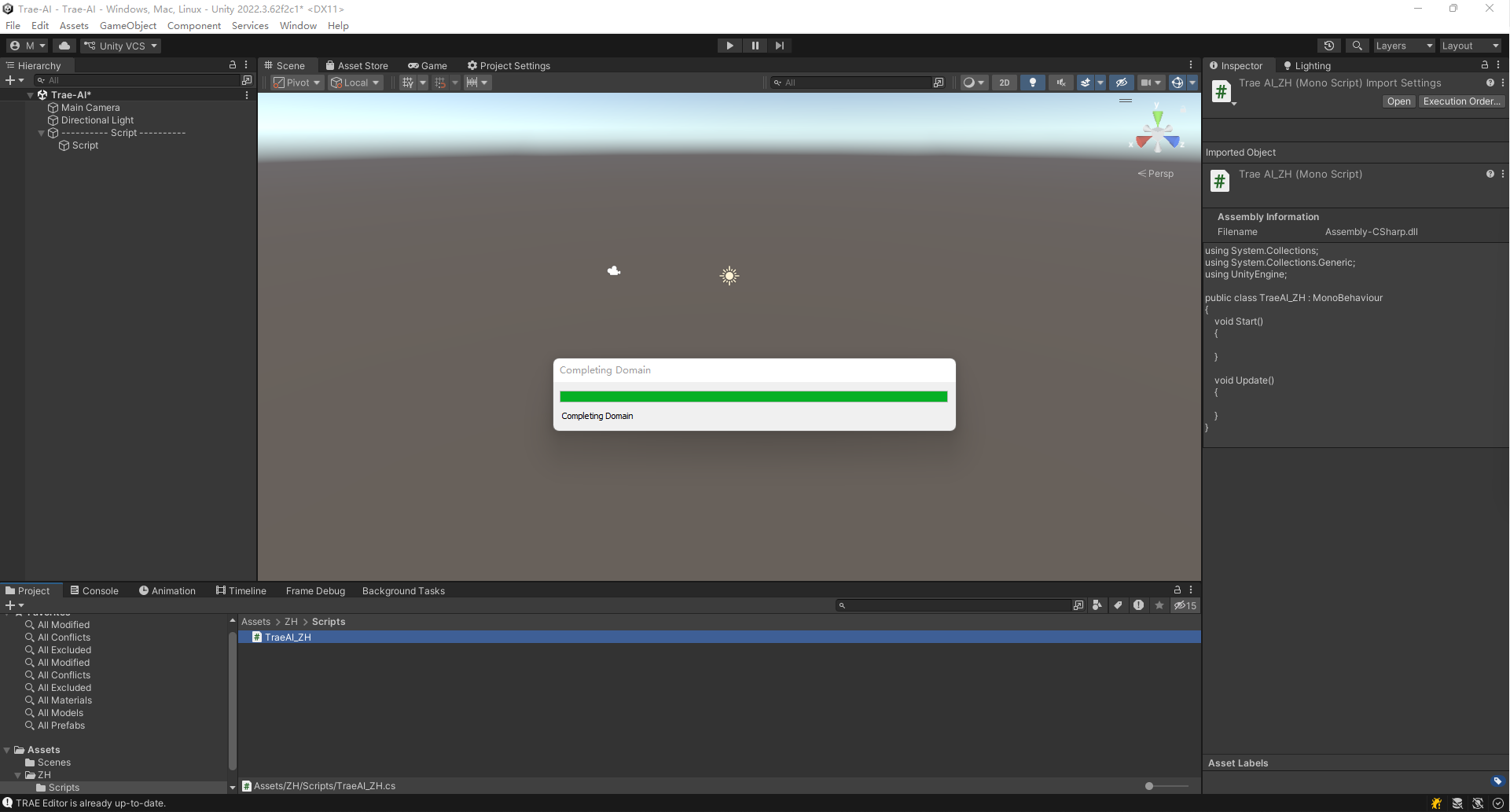Toggle hidden objects scene visibility

tap(1122, 83)
